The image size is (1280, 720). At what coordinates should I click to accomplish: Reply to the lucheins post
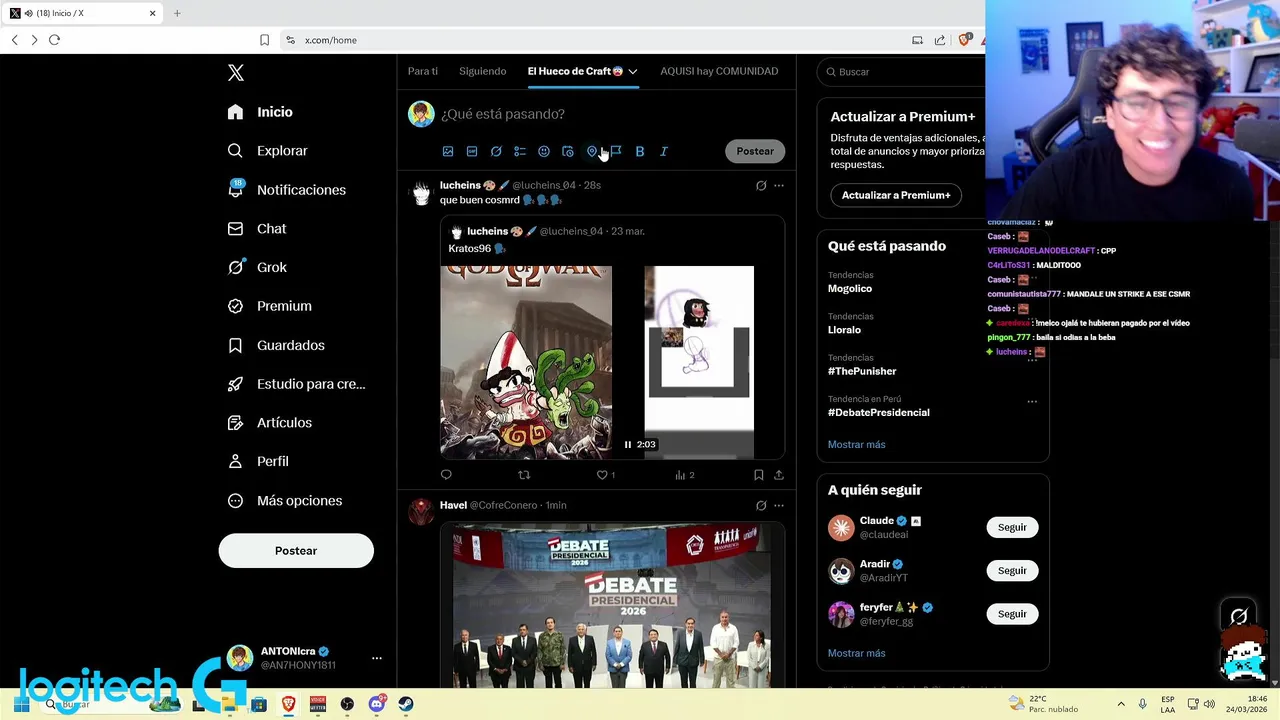(446, 475)
